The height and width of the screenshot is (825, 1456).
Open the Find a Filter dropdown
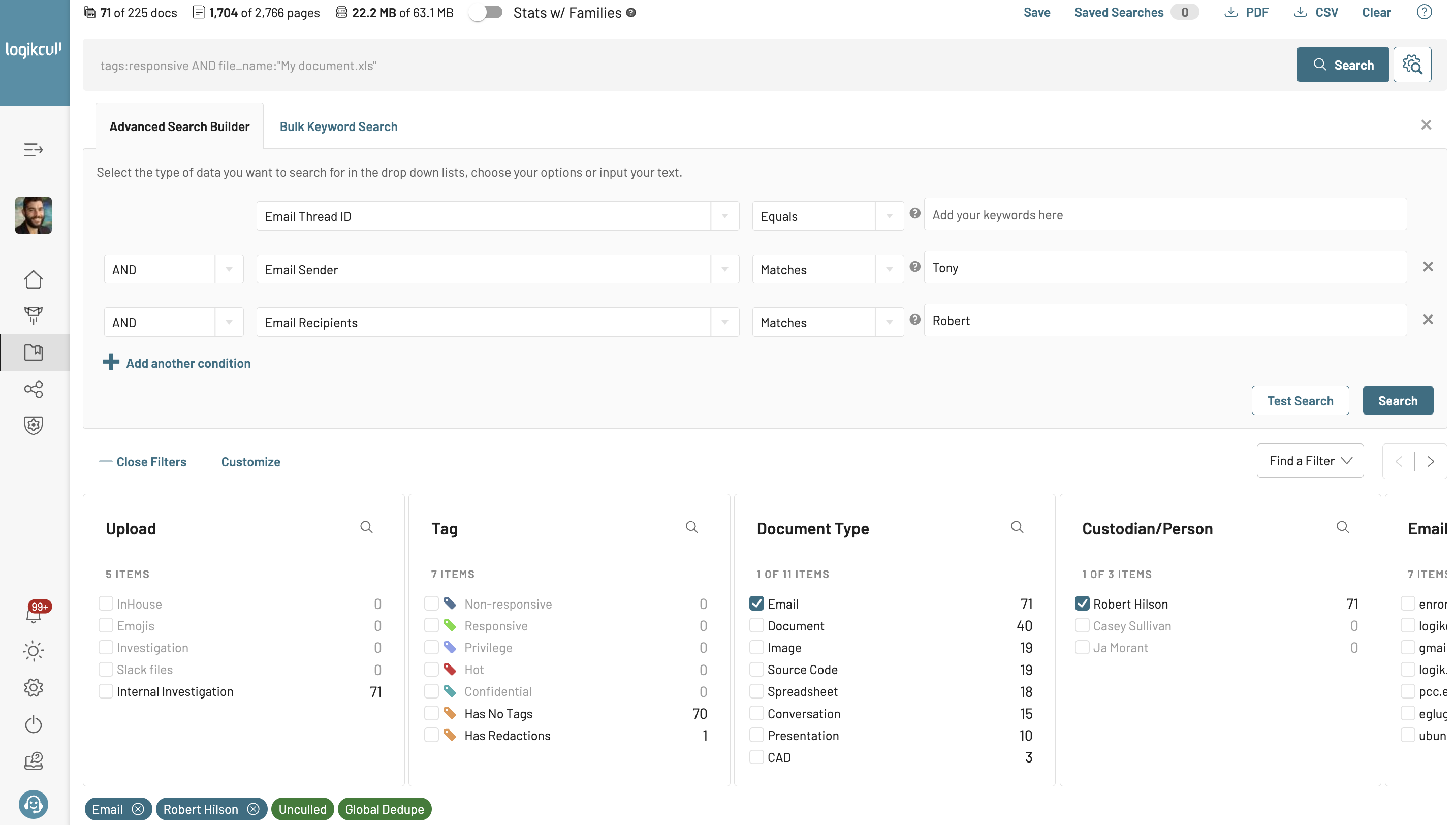pyautogui.click(x=1309, y=461)
